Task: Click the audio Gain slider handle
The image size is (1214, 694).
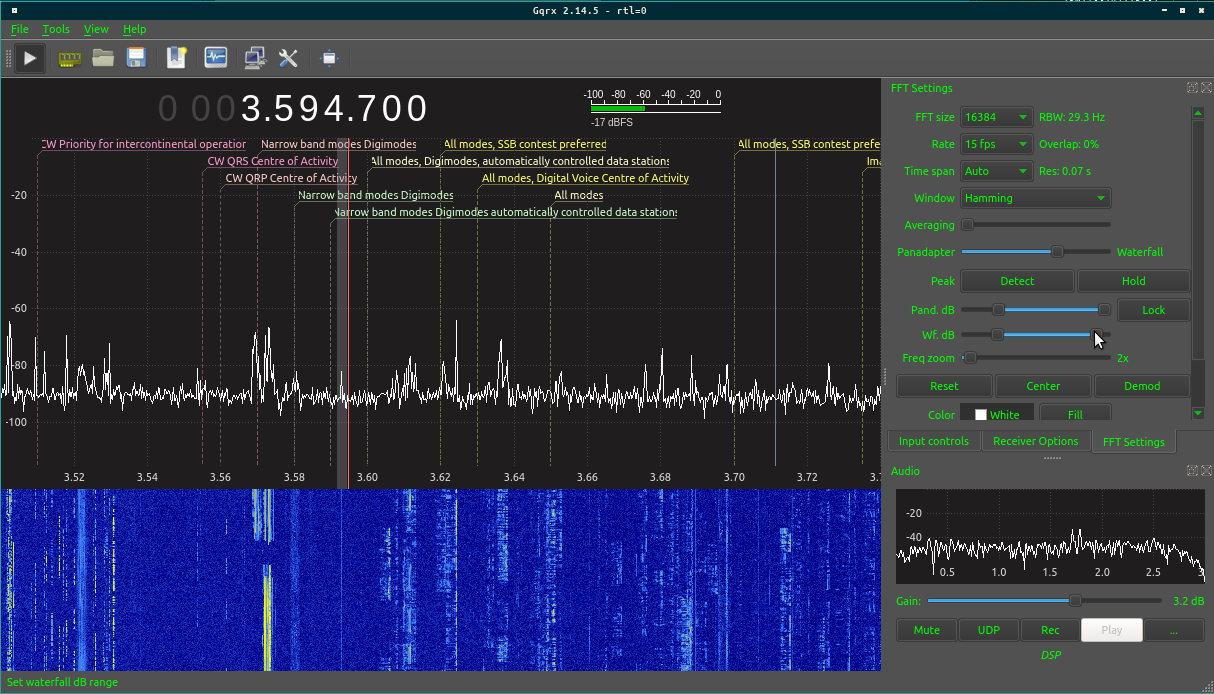Action: click(1075, 601)
